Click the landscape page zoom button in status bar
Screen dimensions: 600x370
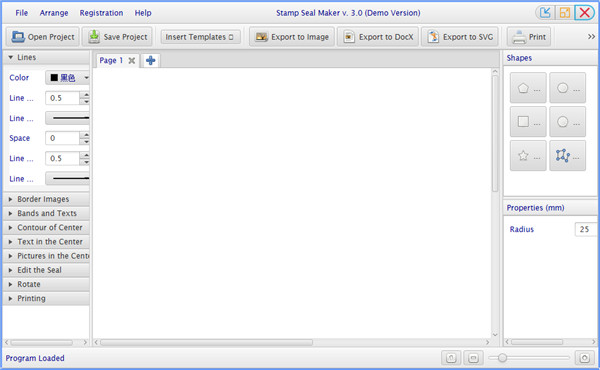(x=473, y=358)
